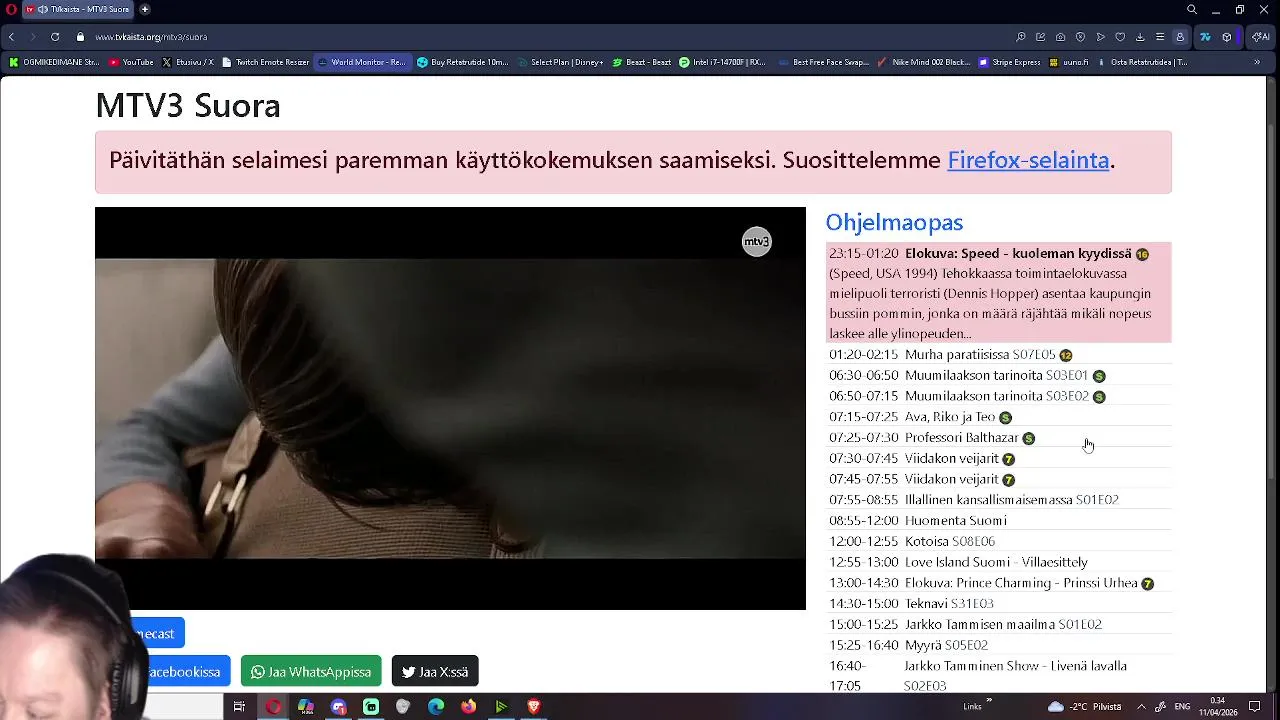Open the edit/note icon in address bar

coord(1040,37)
